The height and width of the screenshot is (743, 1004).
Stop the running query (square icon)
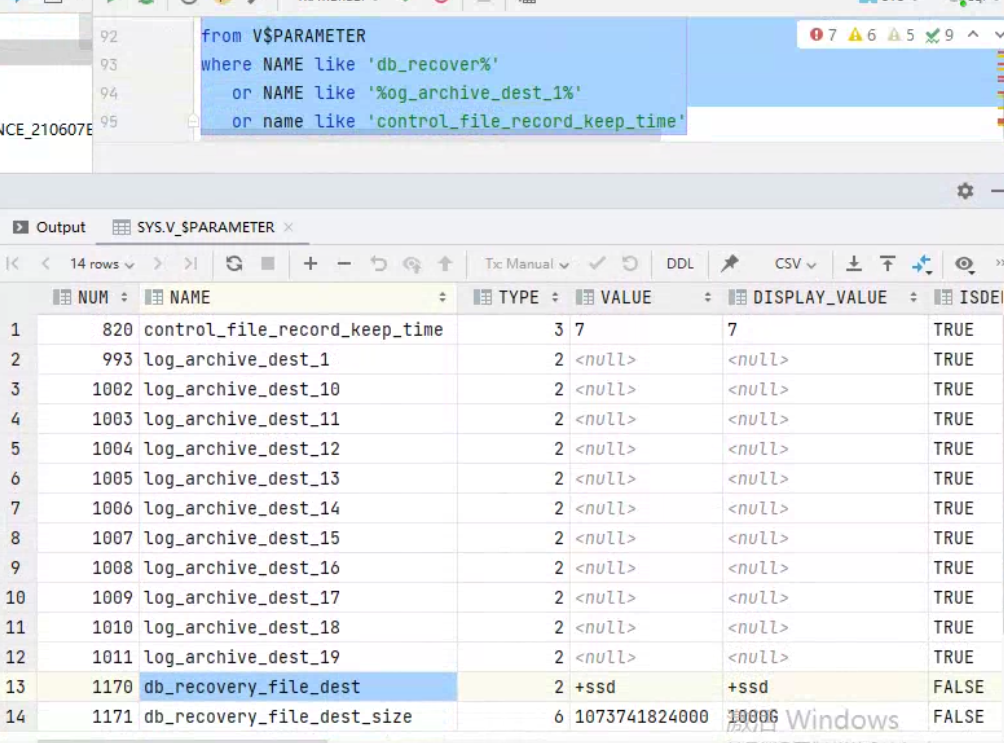click(x=268, y=264)
